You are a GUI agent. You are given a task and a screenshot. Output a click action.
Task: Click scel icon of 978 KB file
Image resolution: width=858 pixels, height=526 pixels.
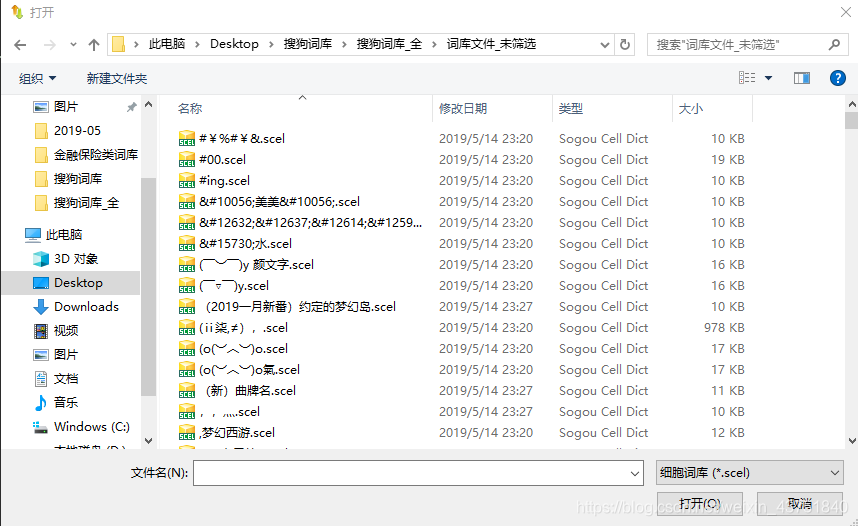tap(187, 328)
